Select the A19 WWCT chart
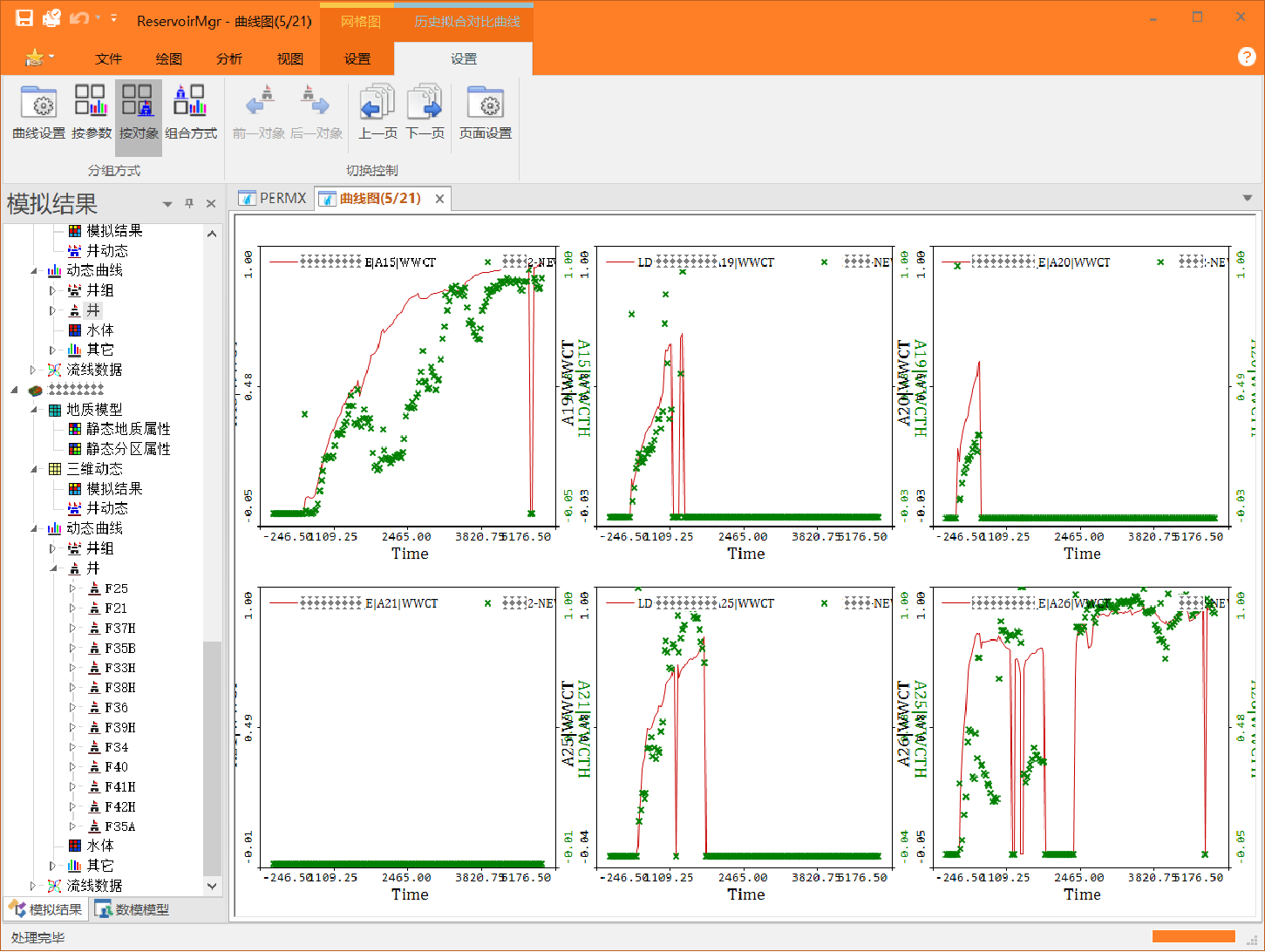The height and width of the screenshot is (952, 1265). [745, 386]
